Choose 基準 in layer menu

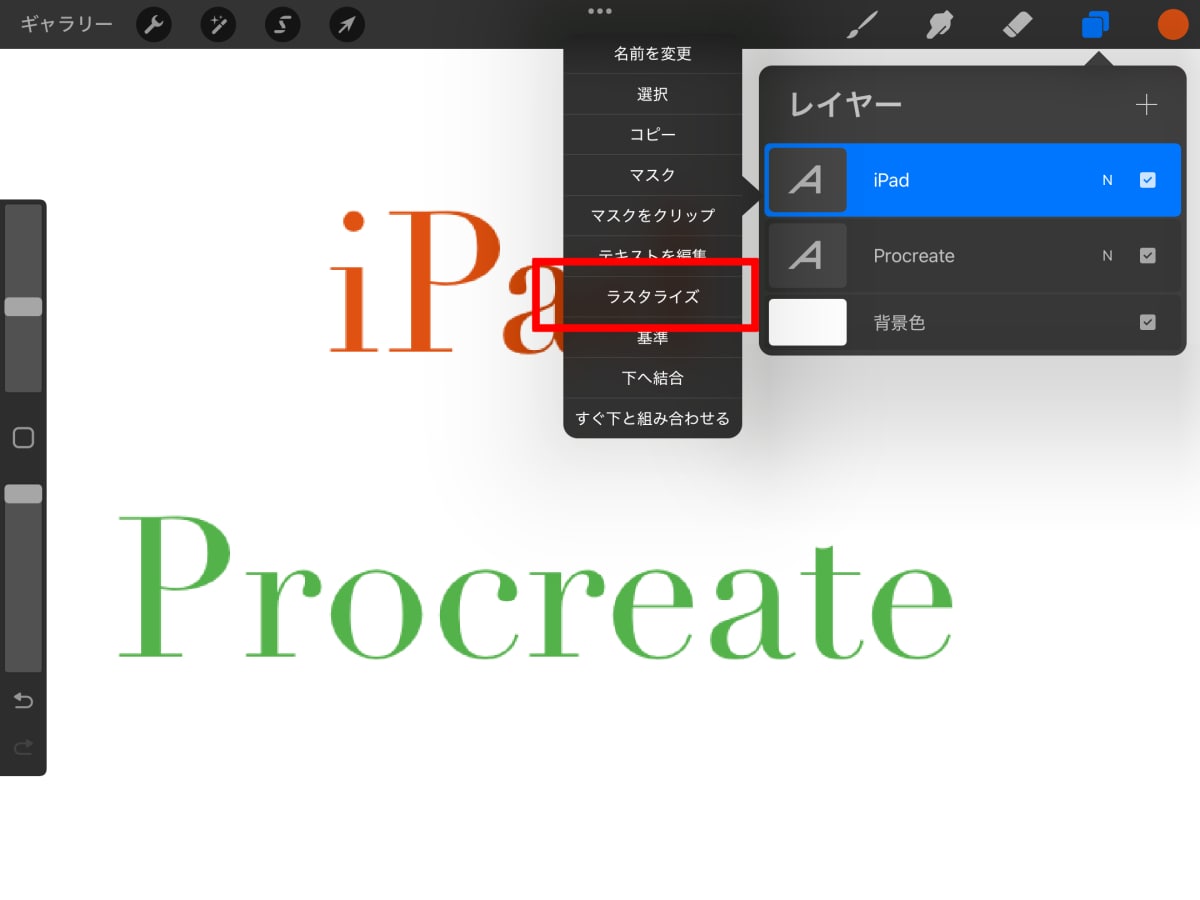click(653, 338)
